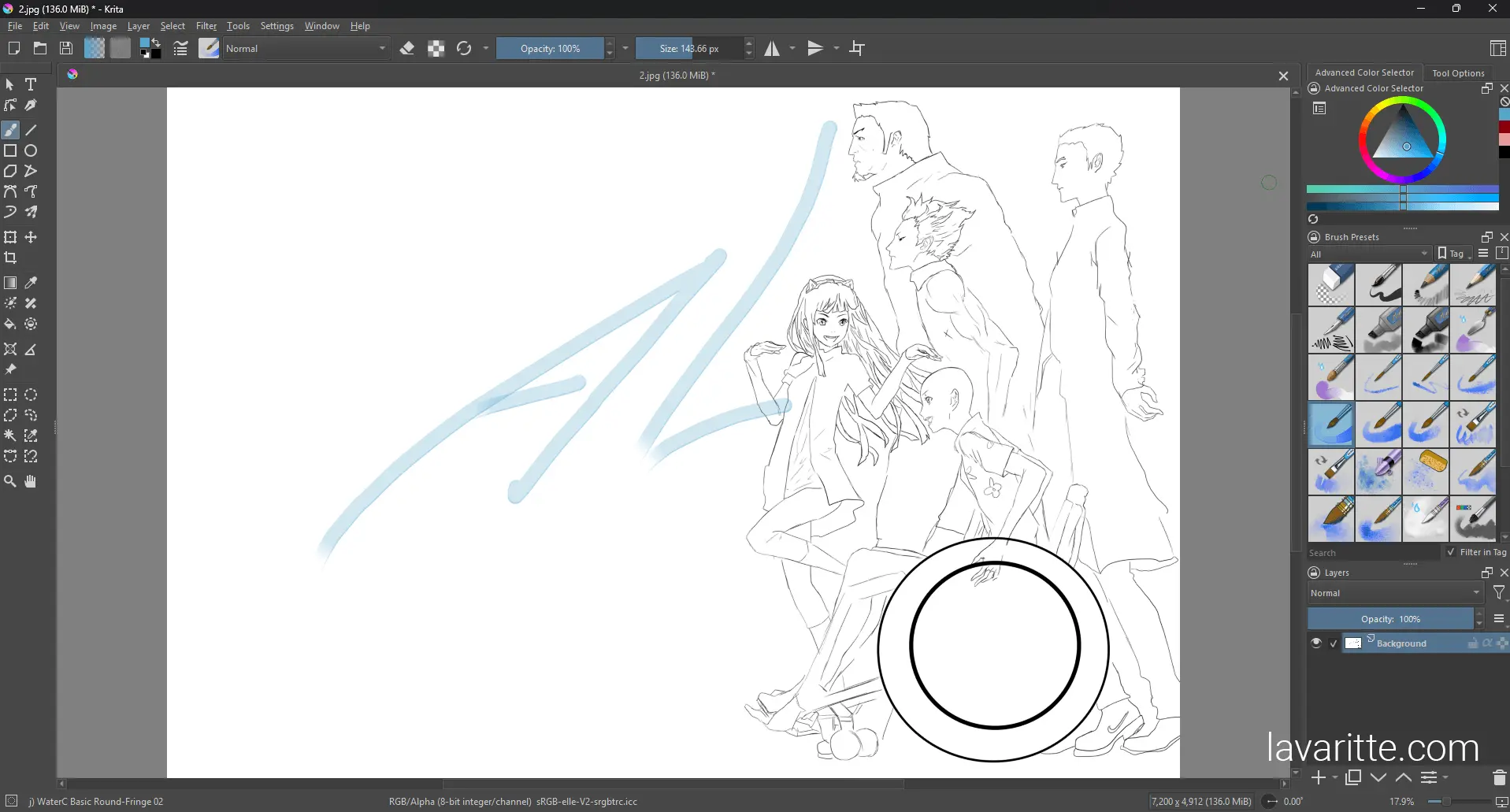
Task: Select the Crop tool
Action: pos(10,258)
